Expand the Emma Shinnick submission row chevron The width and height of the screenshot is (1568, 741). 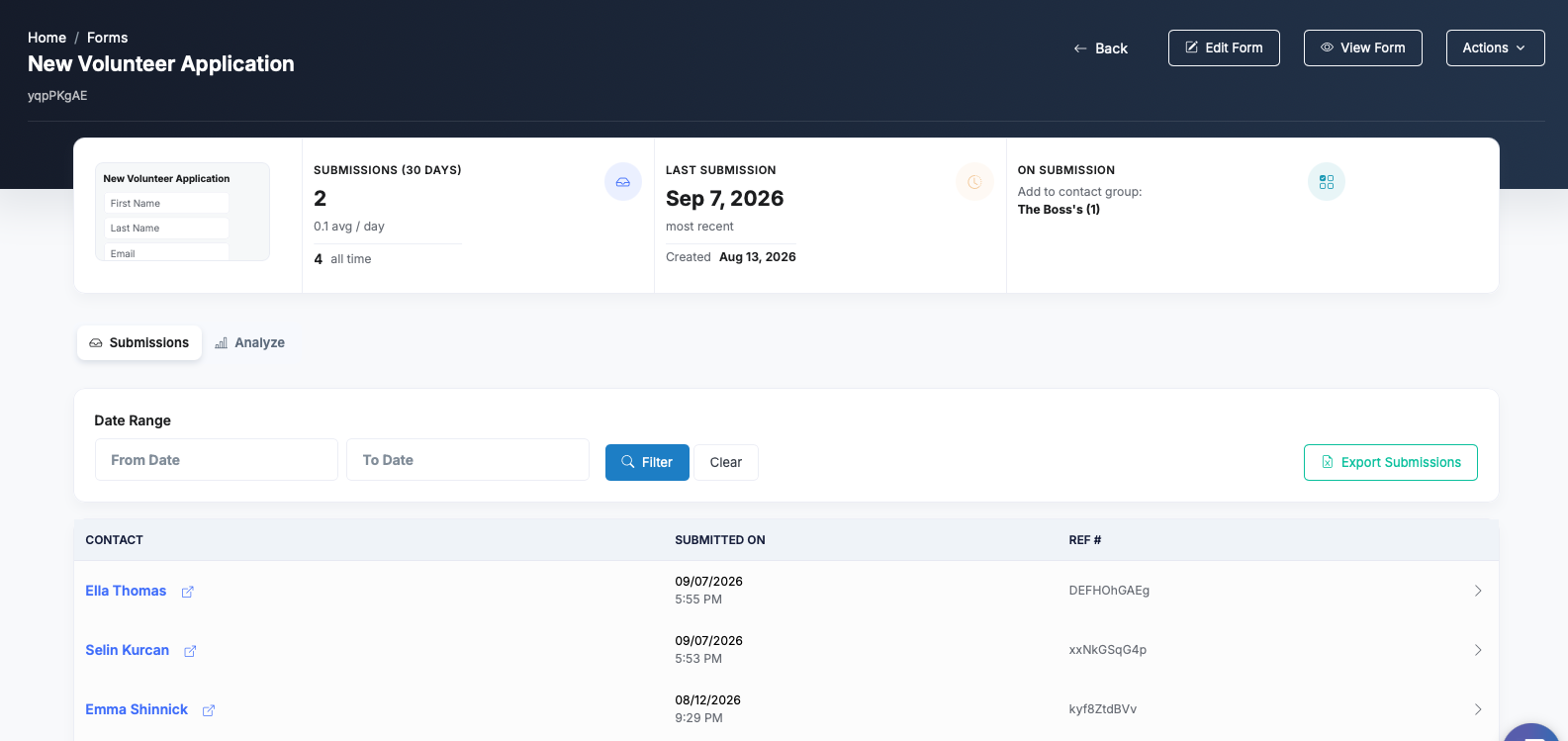click(1478, 709)
